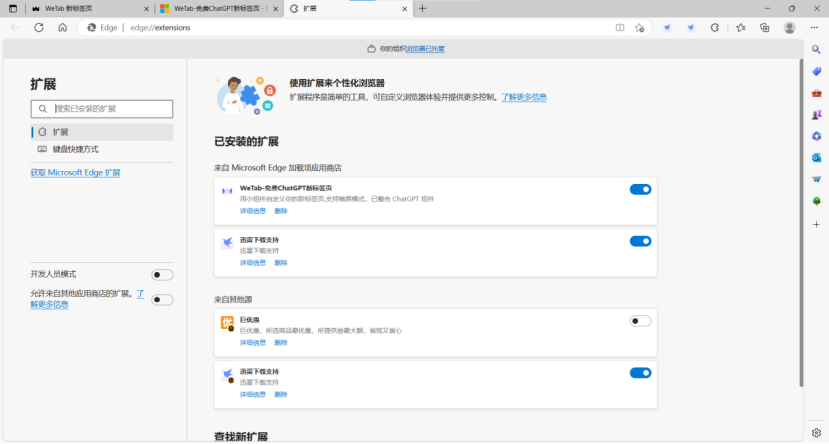Enable the 巨优惠 extension toggle
This screenshot has width=829, height=444.
[x=640, y=321]
